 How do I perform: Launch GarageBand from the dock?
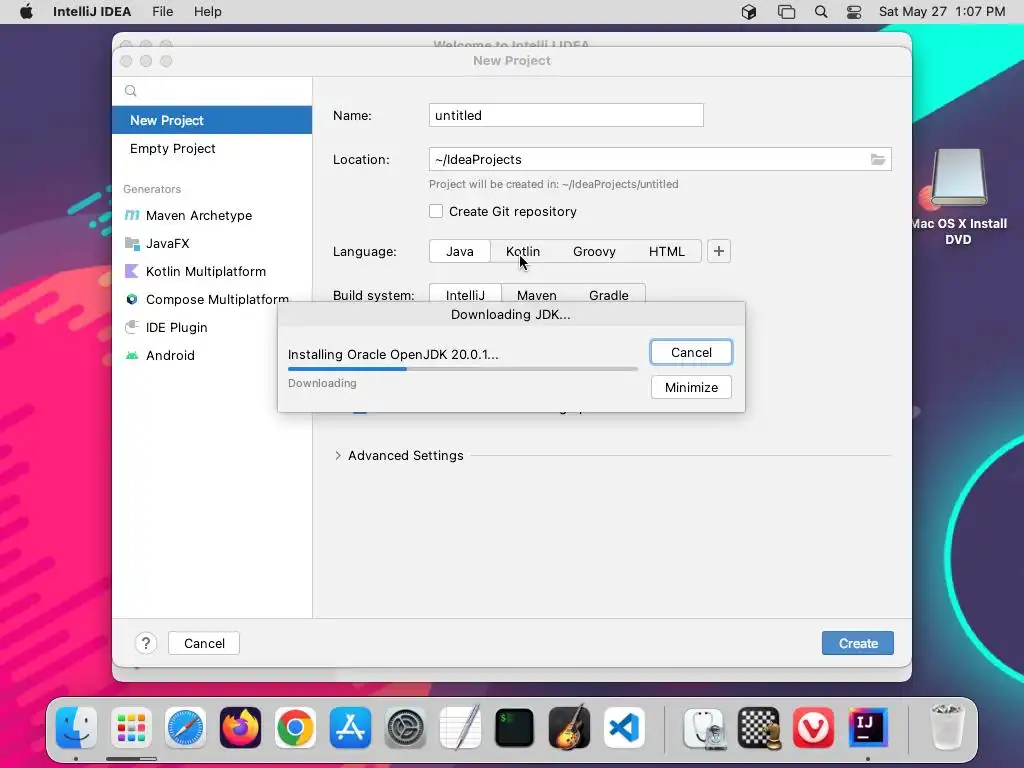pos(569,728)
